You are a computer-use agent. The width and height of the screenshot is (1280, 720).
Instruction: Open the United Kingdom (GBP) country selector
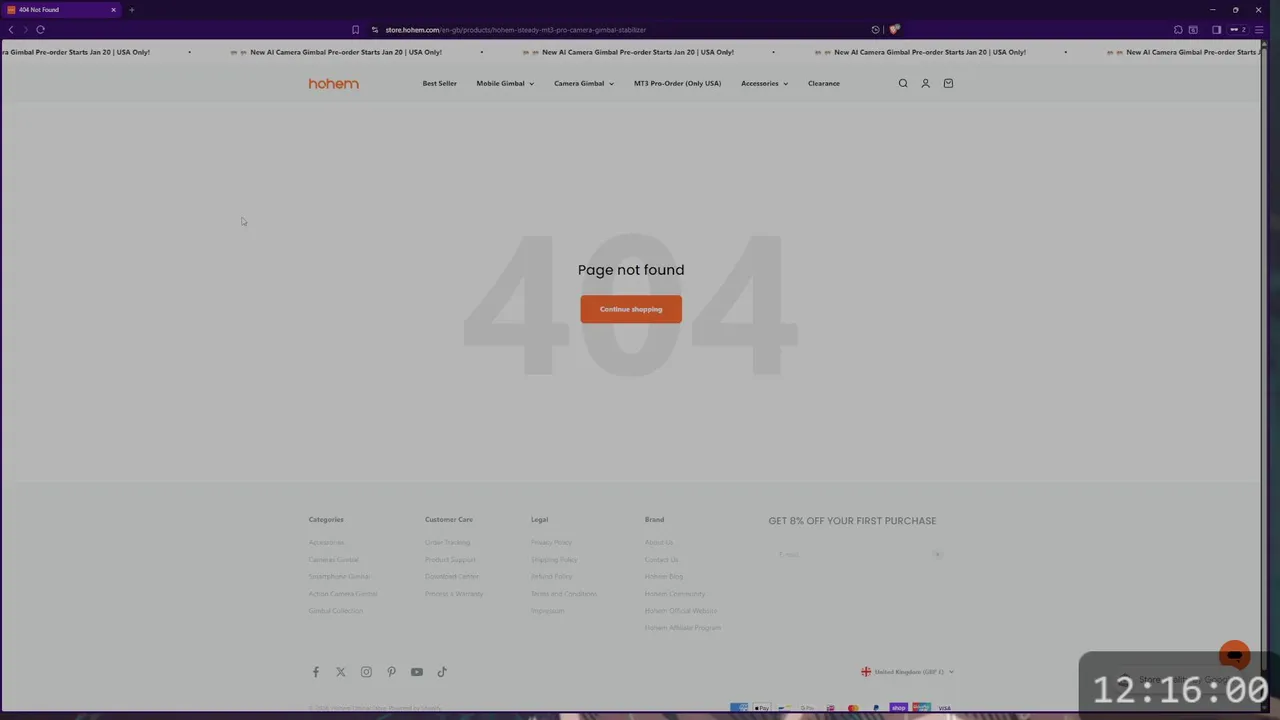coord(908,672)
